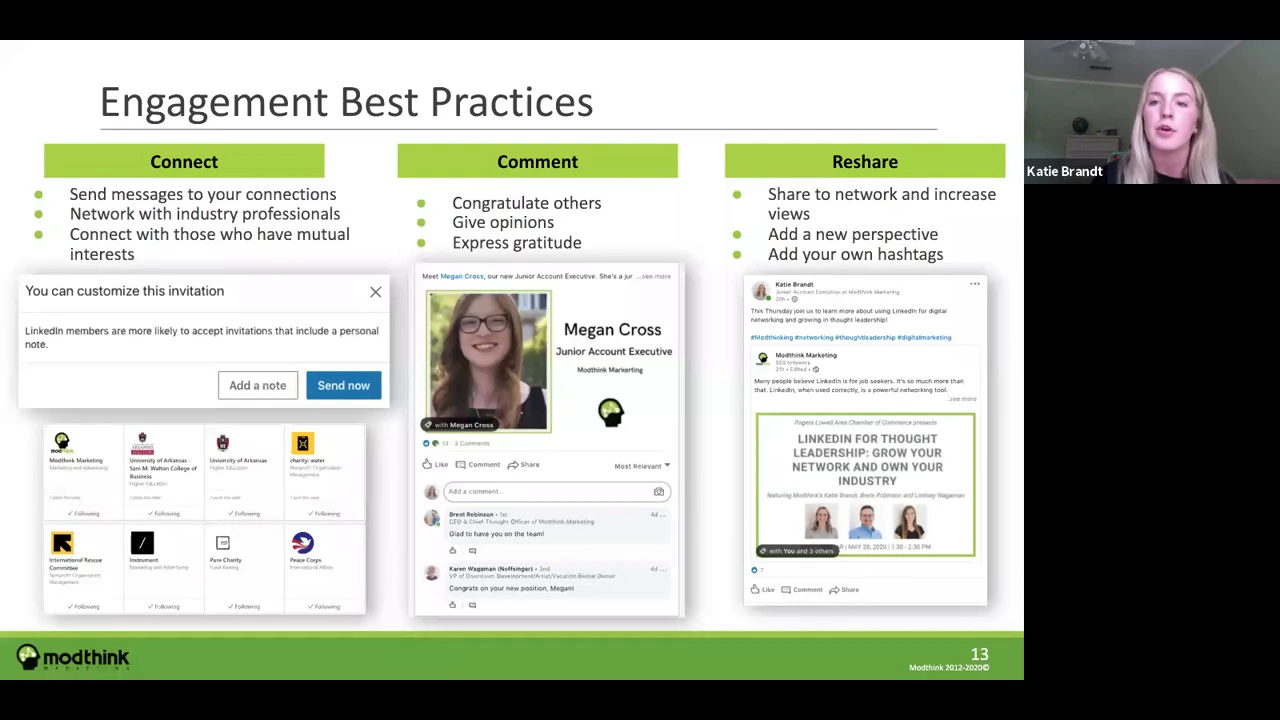Viewport: 1280px width, 720px height.
Task: Like Brent Robinson's comment
Action: 452,550
